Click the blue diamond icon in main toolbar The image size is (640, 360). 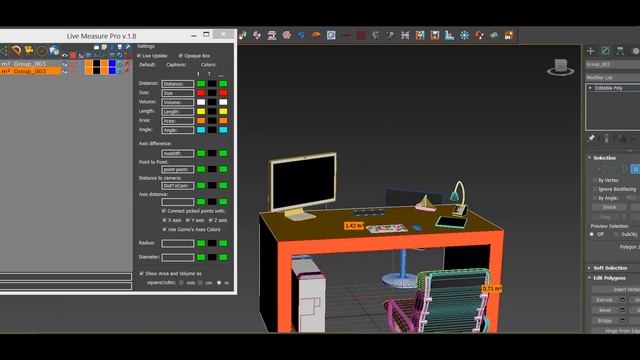[x=301, y=36]
